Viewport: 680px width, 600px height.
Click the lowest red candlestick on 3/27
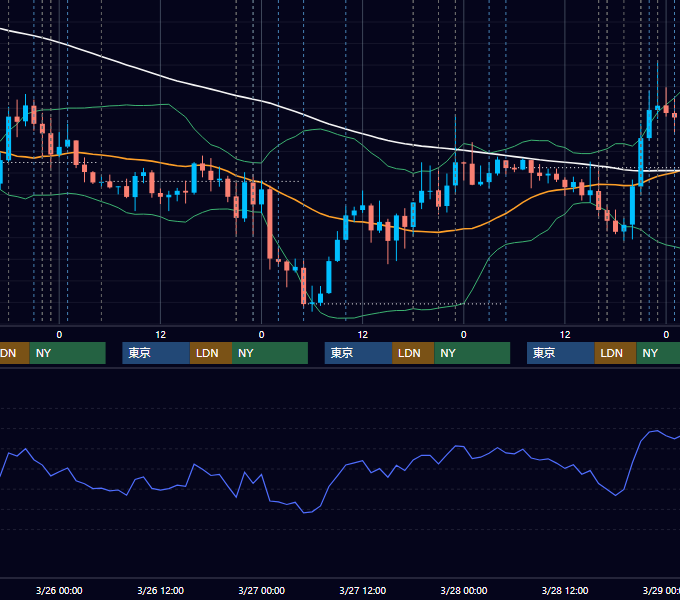304,286
